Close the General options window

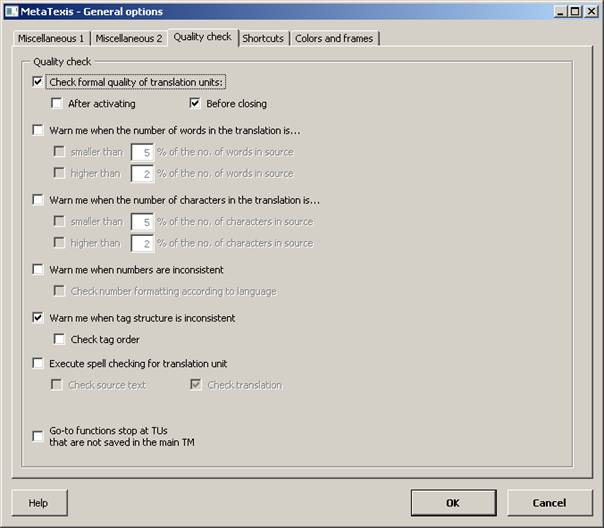tap(591, 12)
